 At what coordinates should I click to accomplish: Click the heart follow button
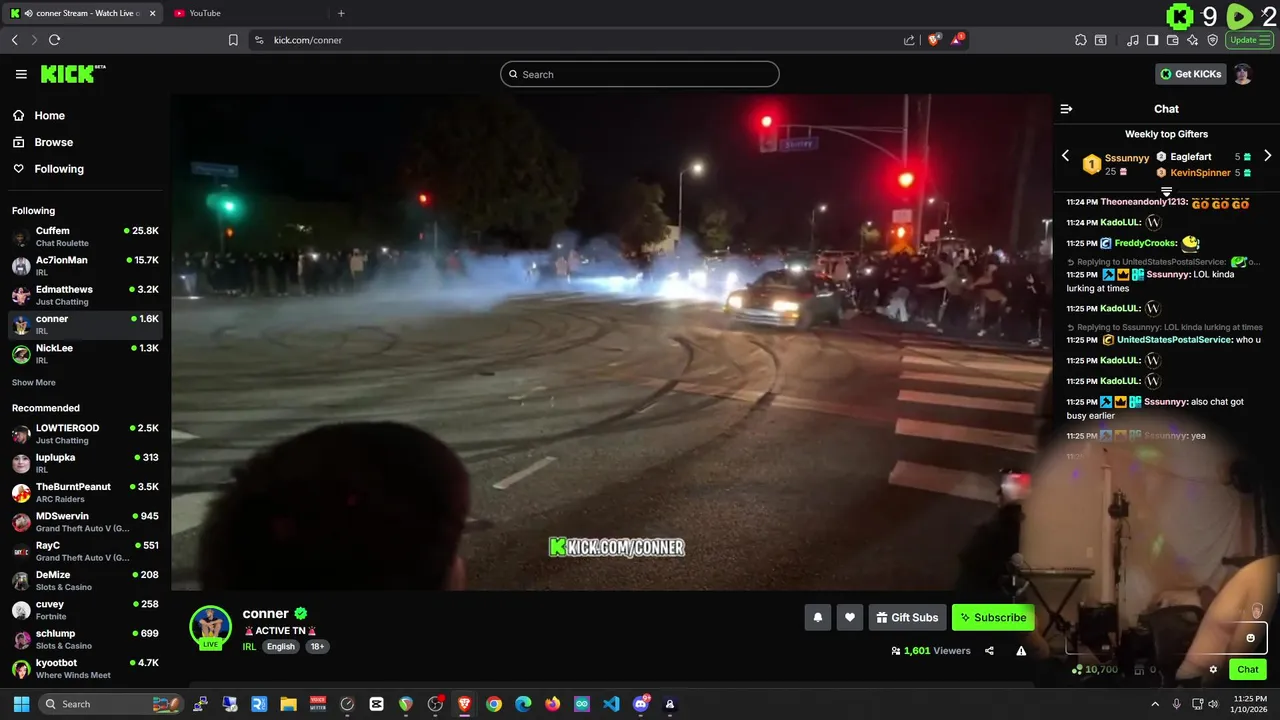[849, 617]
